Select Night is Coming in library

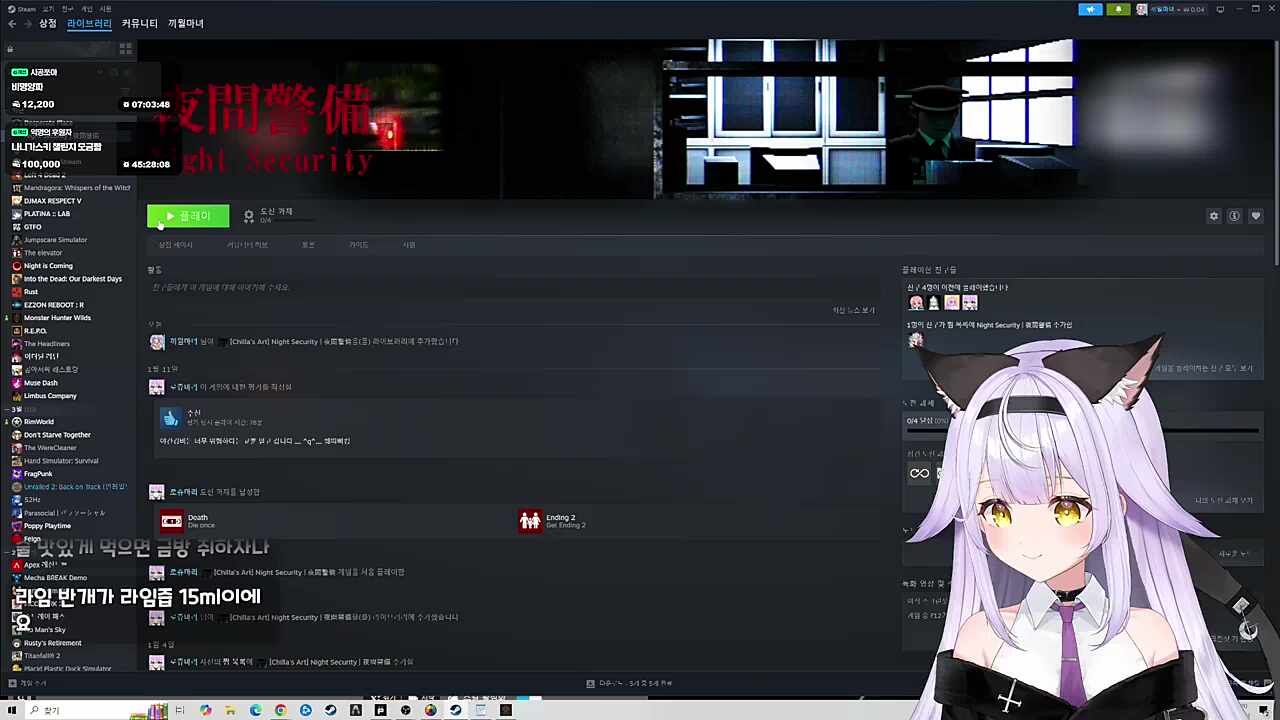click(x=48, y=266)
